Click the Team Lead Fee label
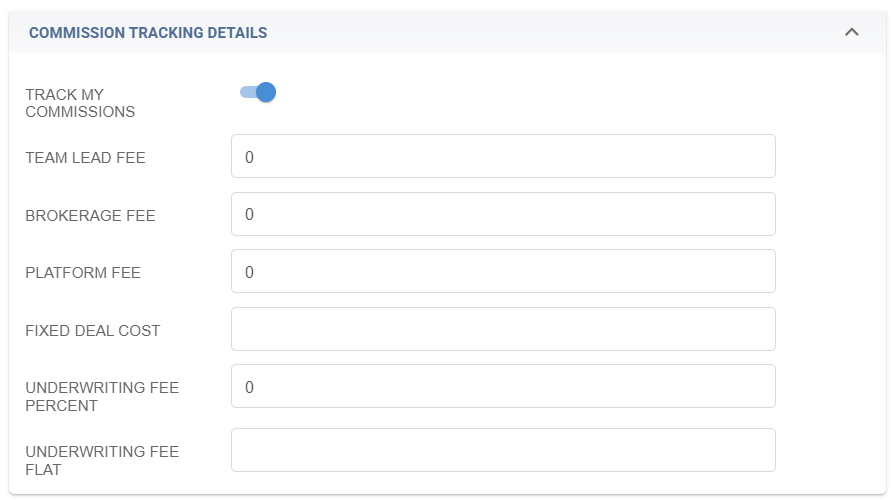Screen dimensions: 891x500 (85, 158)
